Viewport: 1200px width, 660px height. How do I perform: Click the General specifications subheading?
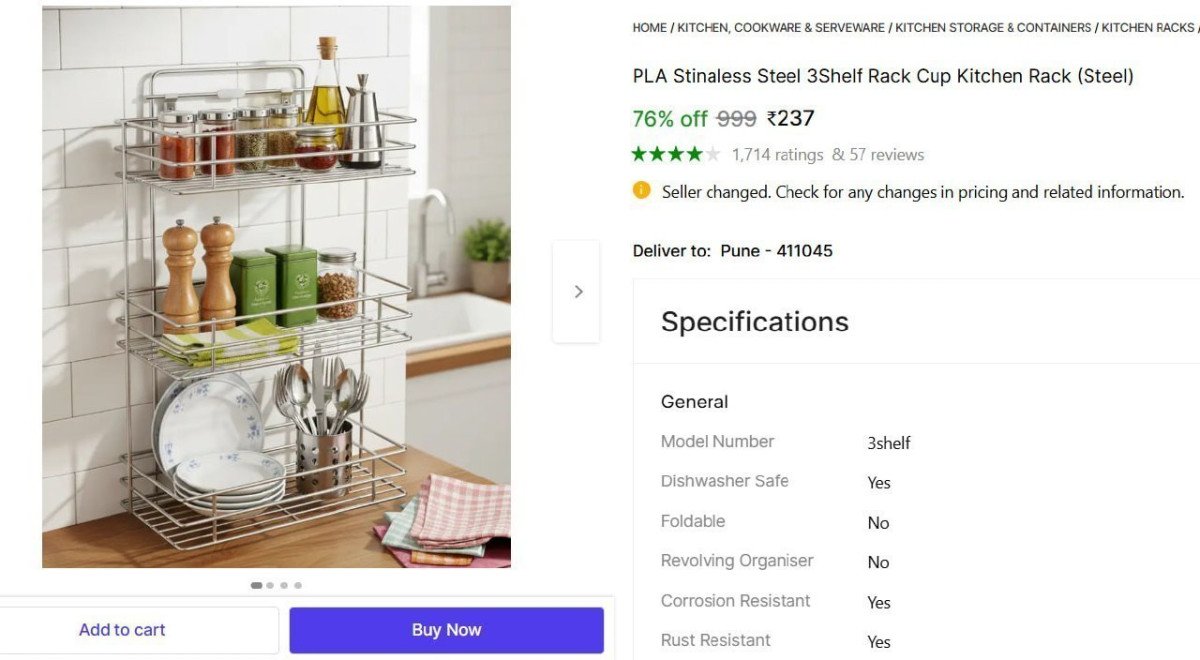694,402
